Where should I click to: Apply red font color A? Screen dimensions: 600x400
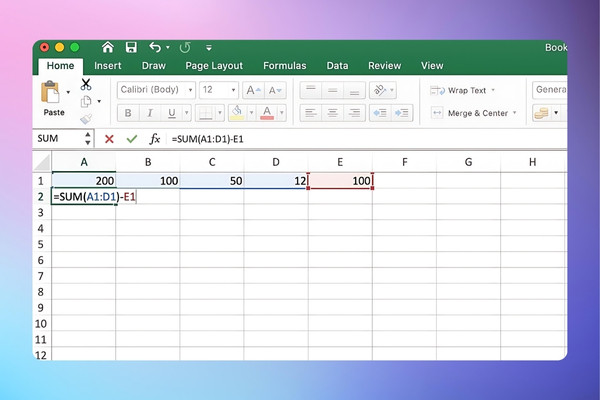coord(267,113)
